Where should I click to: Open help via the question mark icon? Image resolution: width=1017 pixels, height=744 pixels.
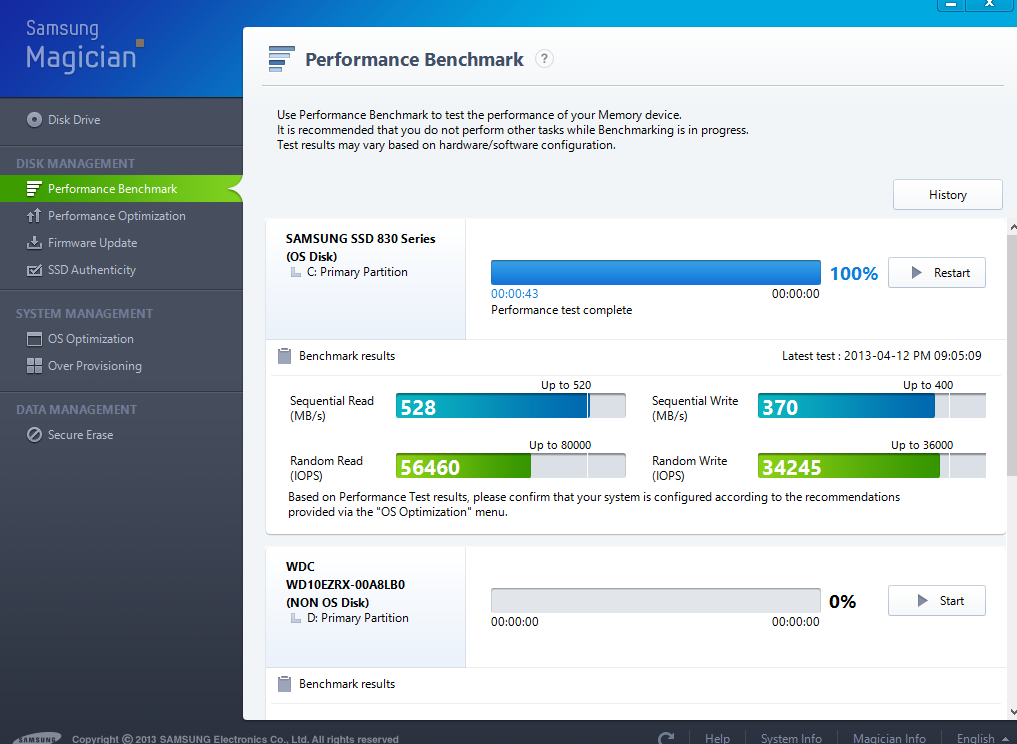tap(544, 59)
